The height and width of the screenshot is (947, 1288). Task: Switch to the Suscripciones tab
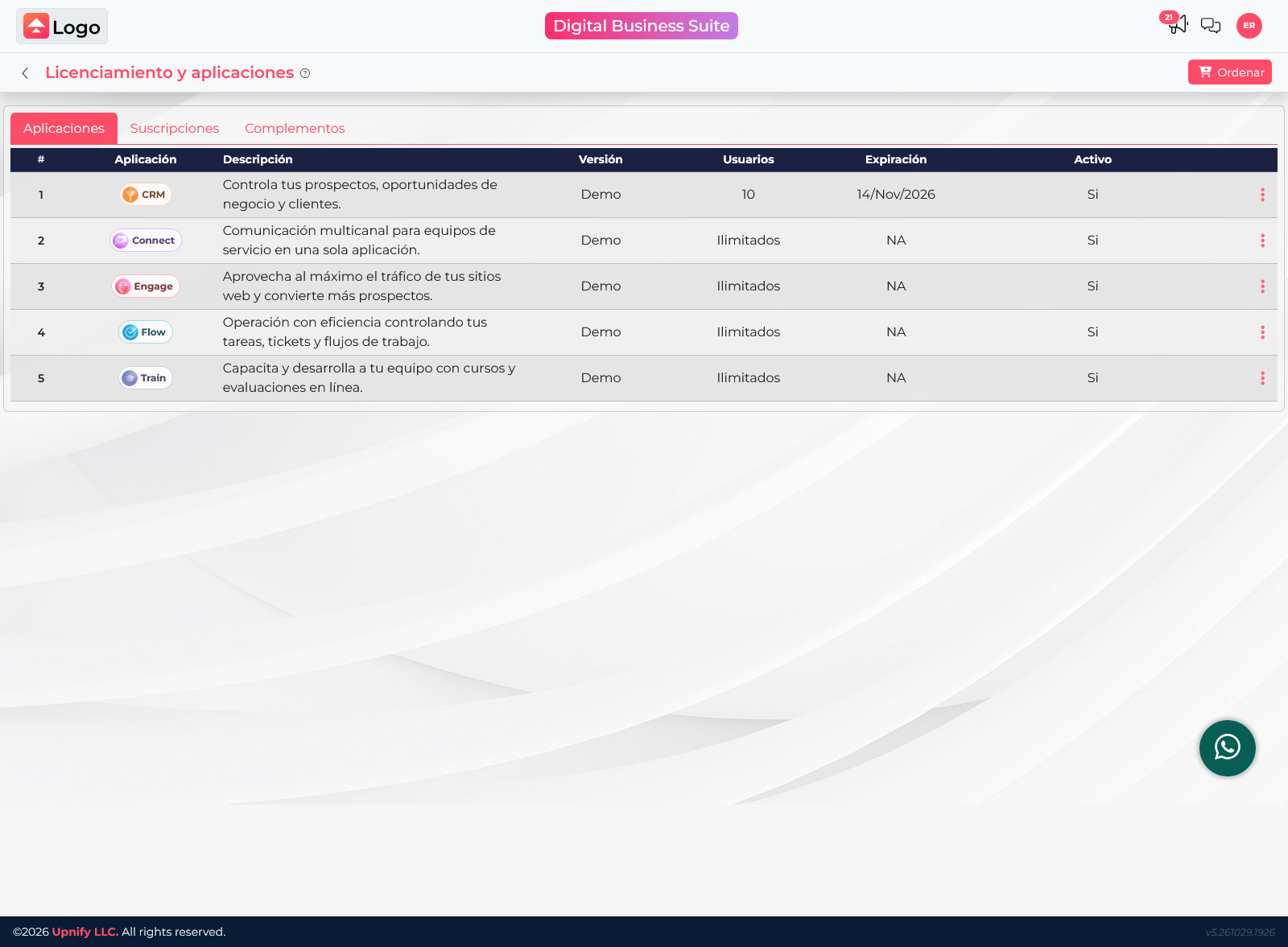point(175,129)
